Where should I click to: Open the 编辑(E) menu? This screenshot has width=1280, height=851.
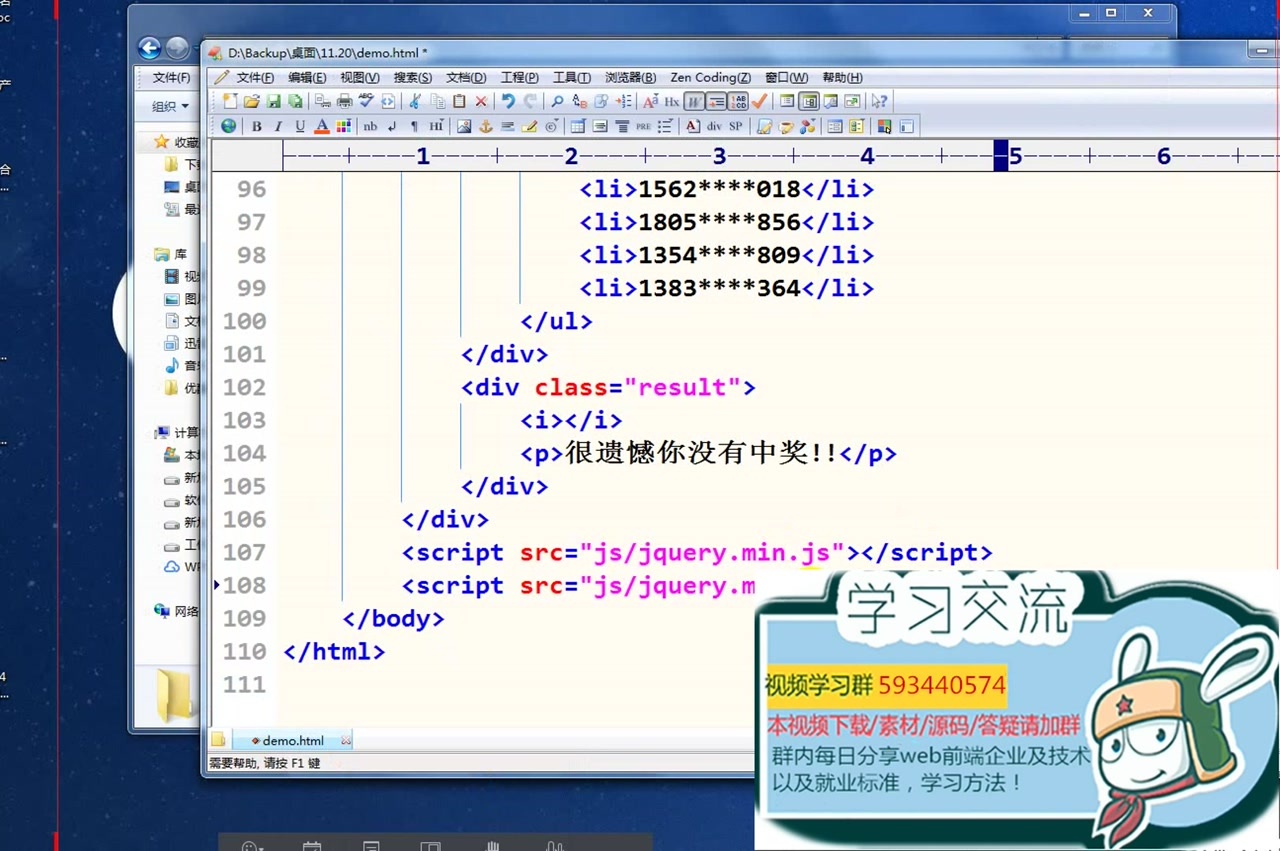click(307, 77)
